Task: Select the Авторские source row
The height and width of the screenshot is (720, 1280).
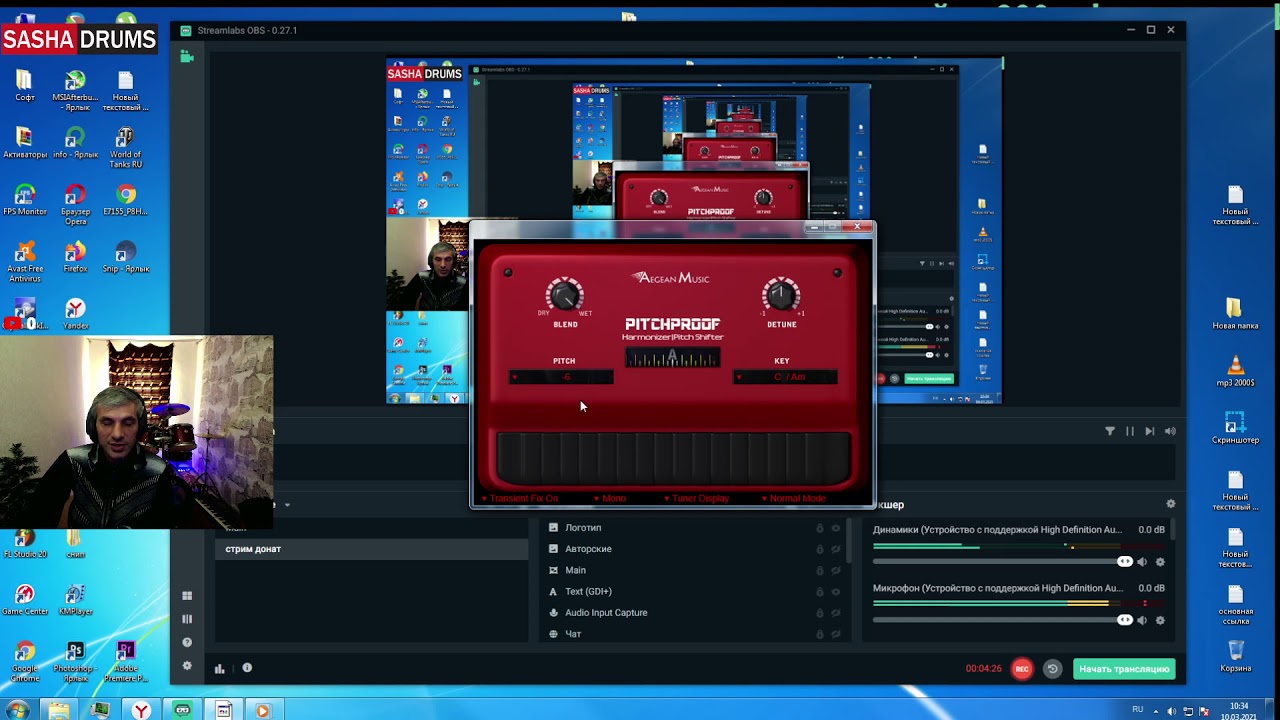Action: click(692, 549)
